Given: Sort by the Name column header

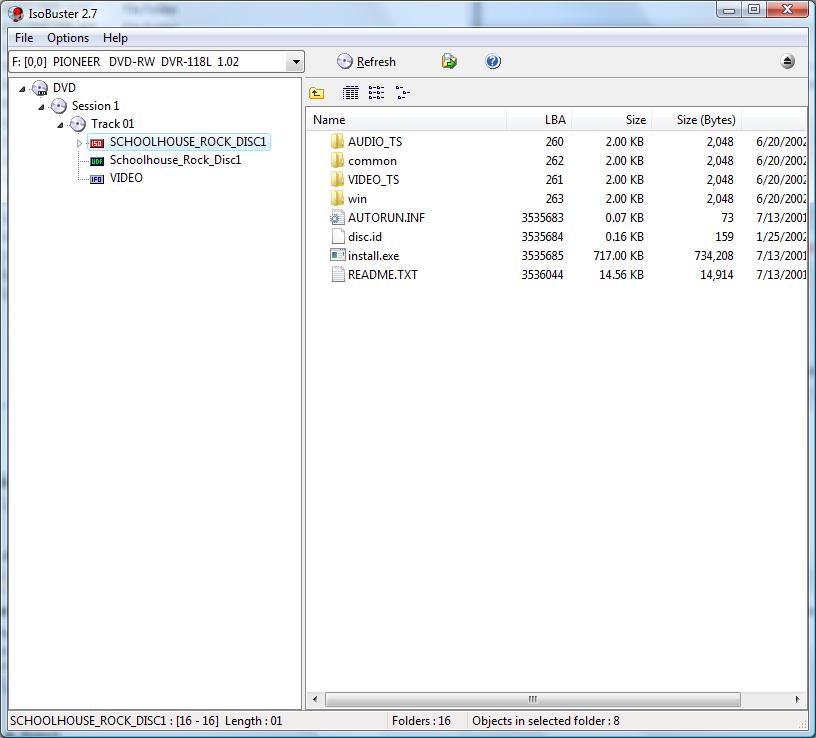Looking at the screenshot, I should pyautogui.click(x=406, y=120).
